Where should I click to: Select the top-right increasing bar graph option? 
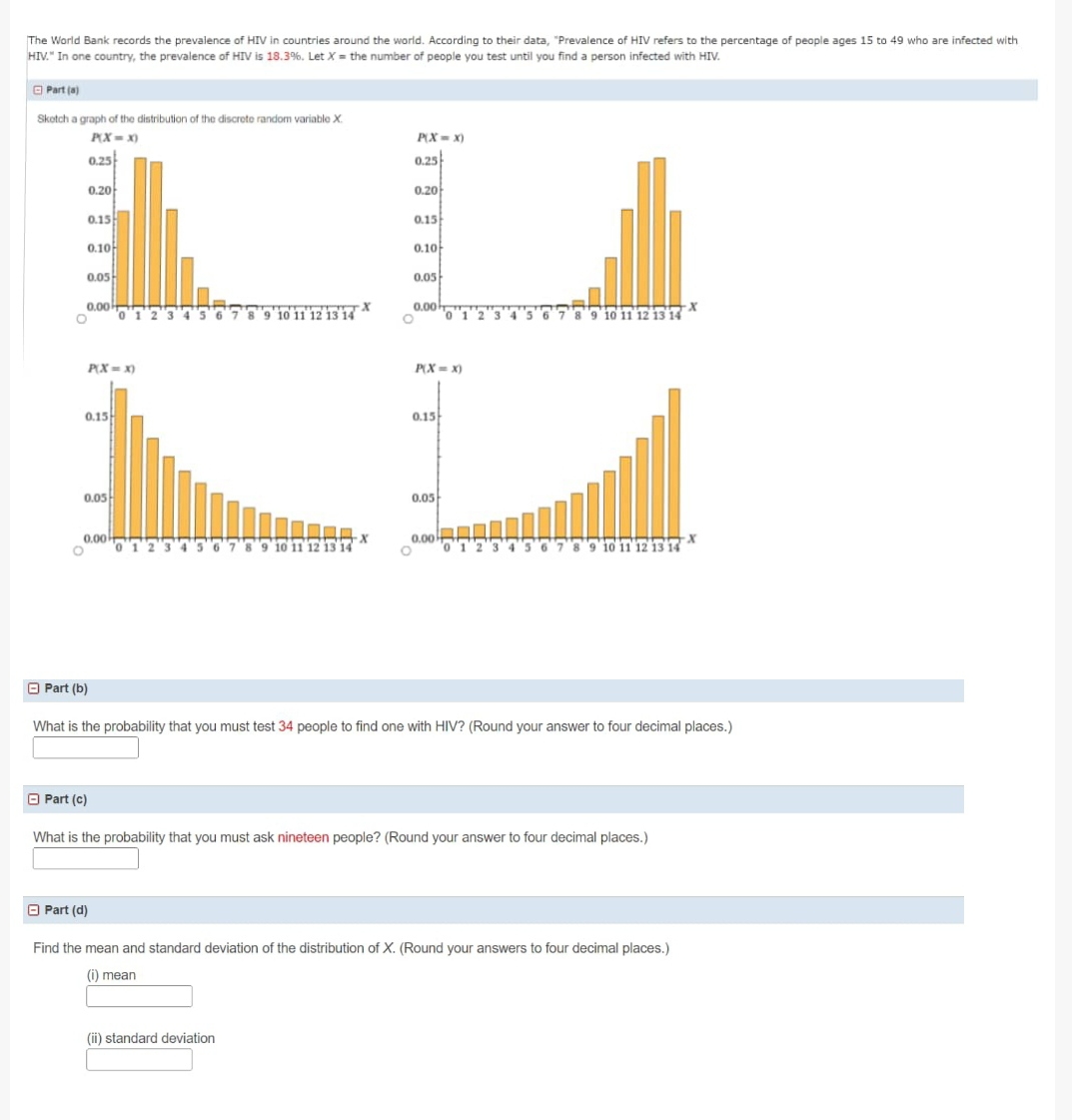click(x=408, y=317)
